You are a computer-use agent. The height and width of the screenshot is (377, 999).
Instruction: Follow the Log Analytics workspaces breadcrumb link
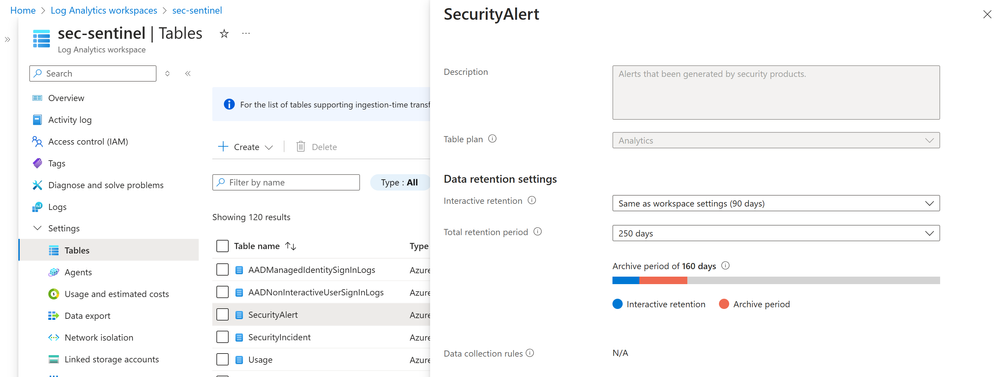pos(104,11)
